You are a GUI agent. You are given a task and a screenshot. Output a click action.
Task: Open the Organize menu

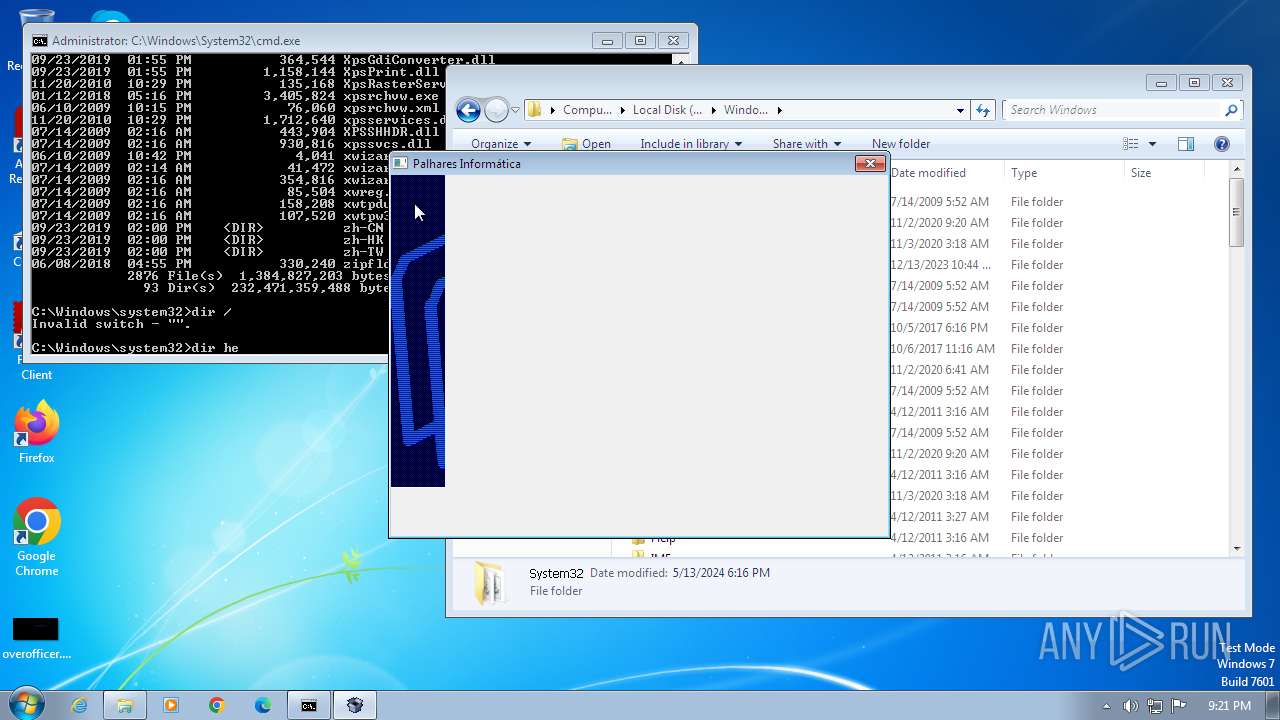pyautogui.click(x=500, y=144)
